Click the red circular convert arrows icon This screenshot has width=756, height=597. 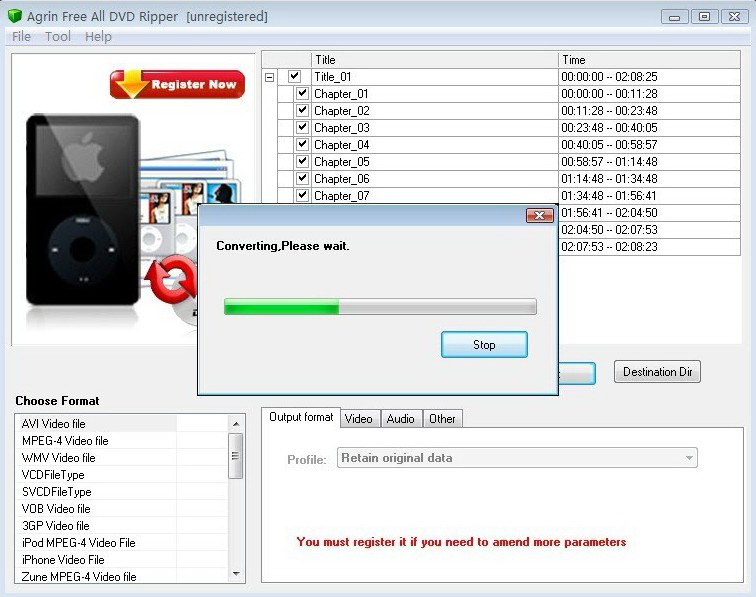tap(171, 280)
